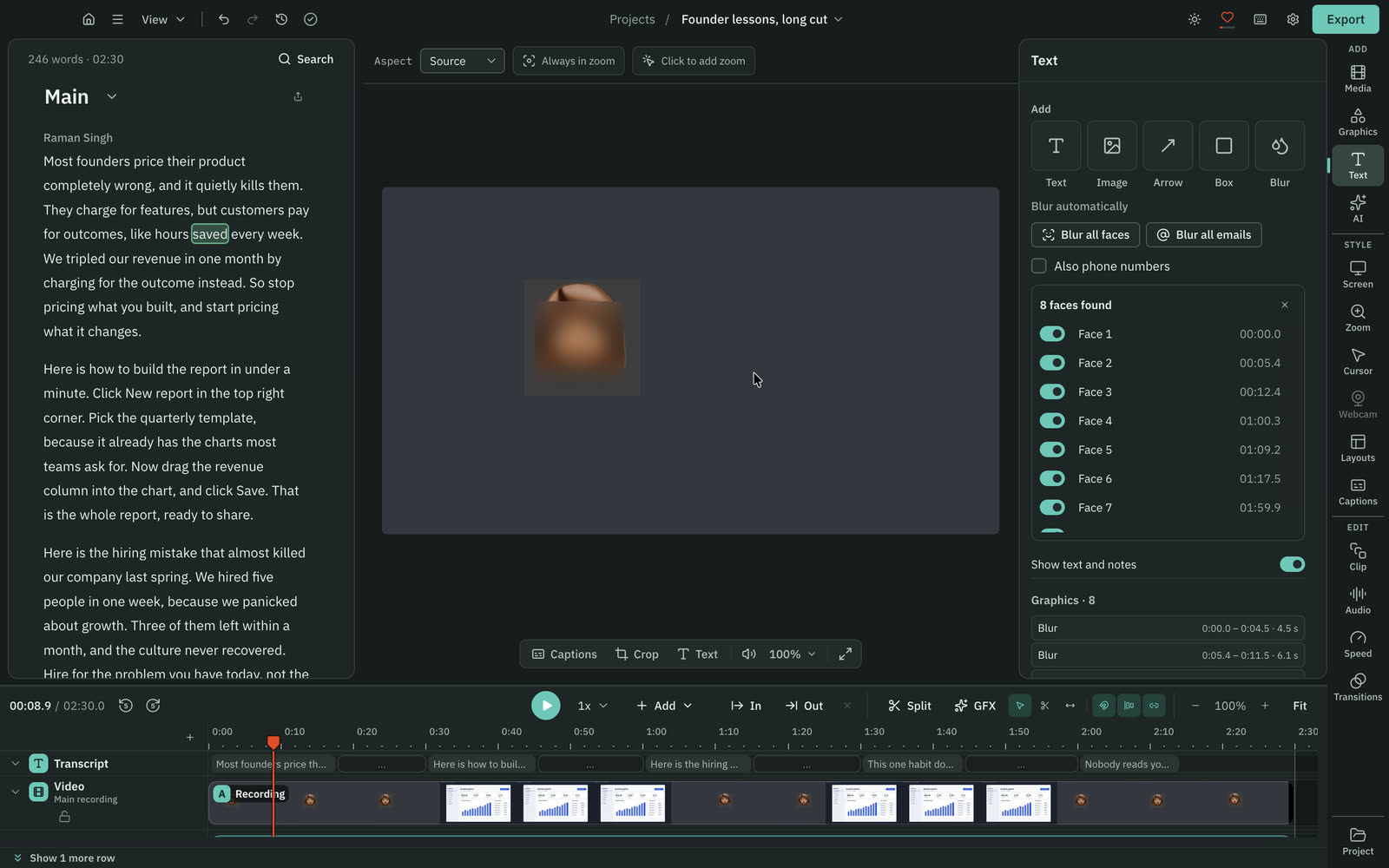The image size is (1389, 868).
Task: Open the hamburger main menu
Action: pyautogui.click(x=117, y=19)
